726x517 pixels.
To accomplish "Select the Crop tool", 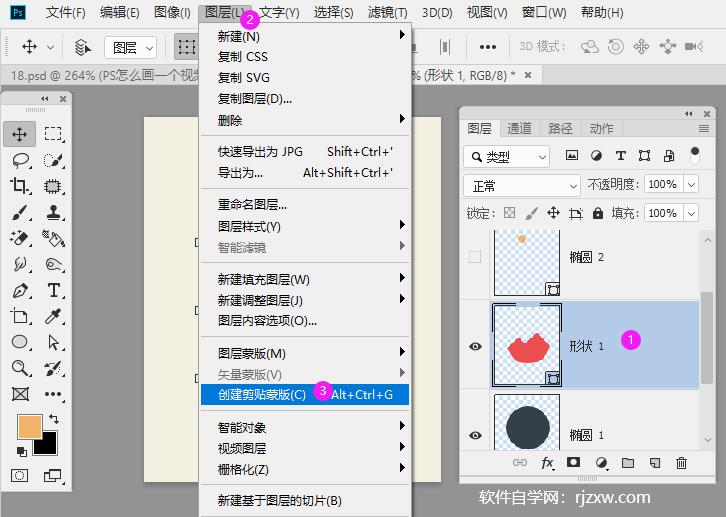I will [20, 186].
